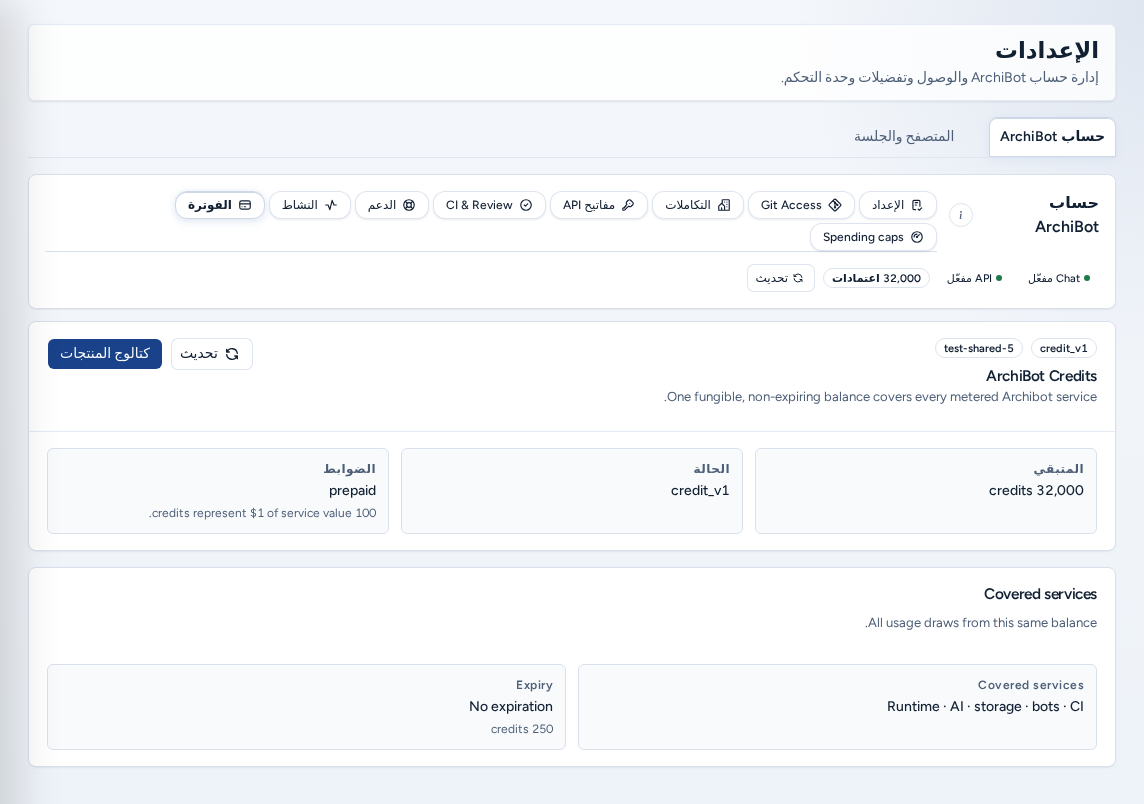1144x804 pixels.
Task: Click the ArchiBot Credits heading
Action: (1041, 376)
